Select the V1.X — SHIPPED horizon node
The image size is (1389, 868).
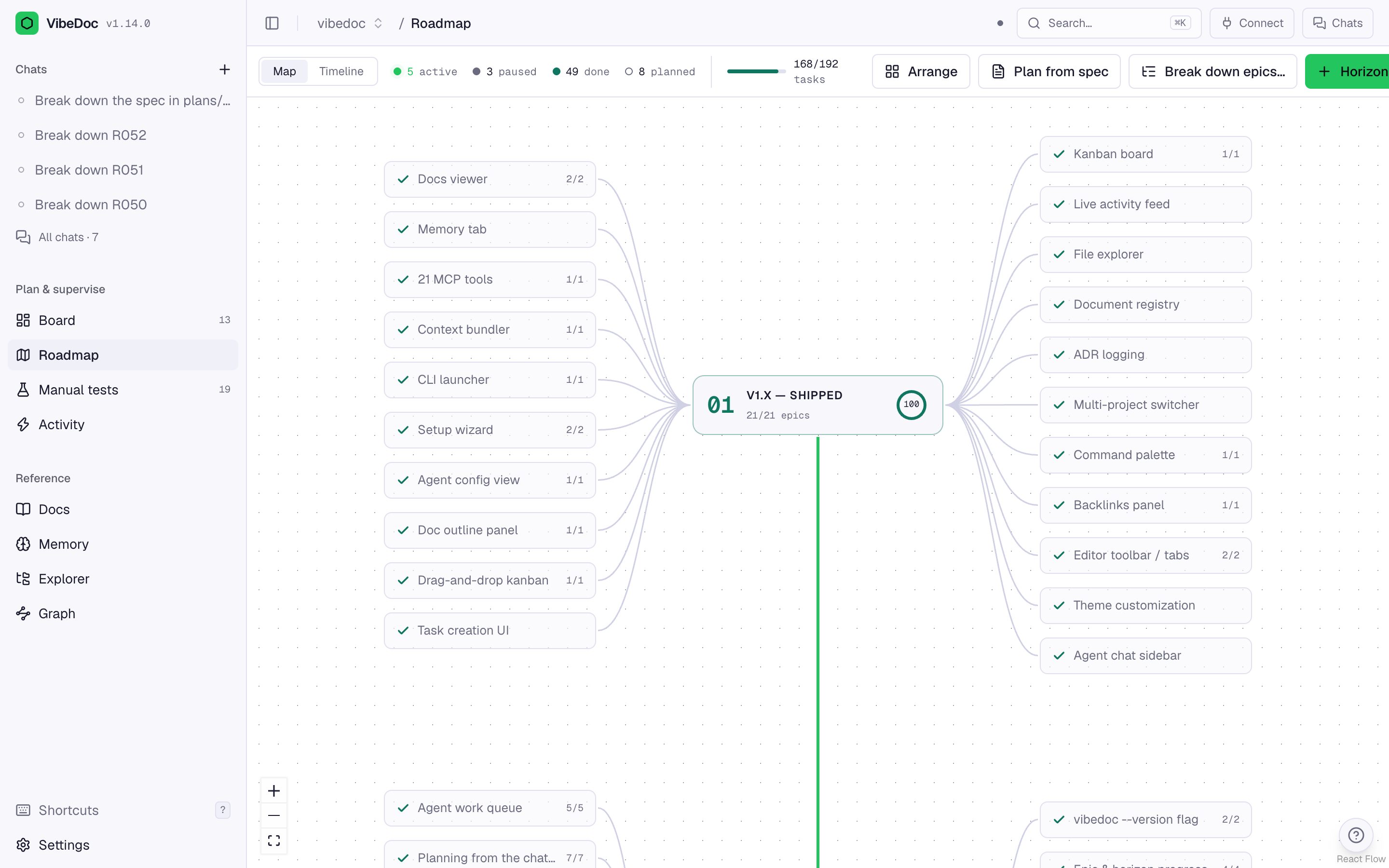[817, 405]
